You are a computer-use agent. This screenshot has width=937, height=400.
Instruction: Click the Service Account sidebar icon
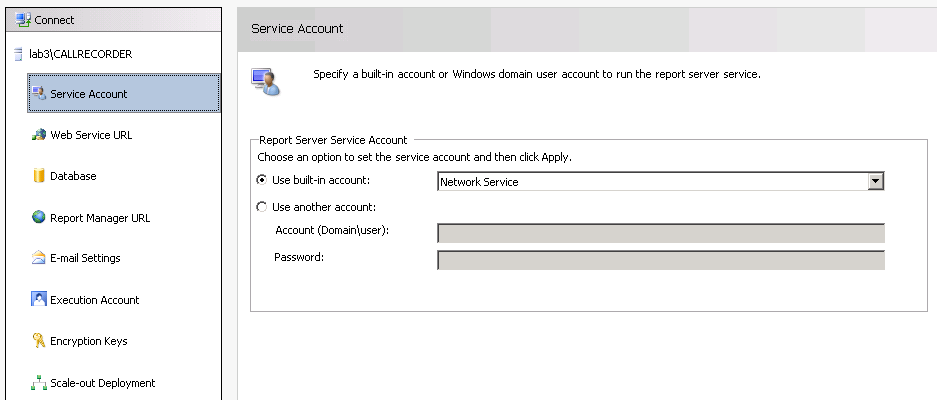pos(39,94)
